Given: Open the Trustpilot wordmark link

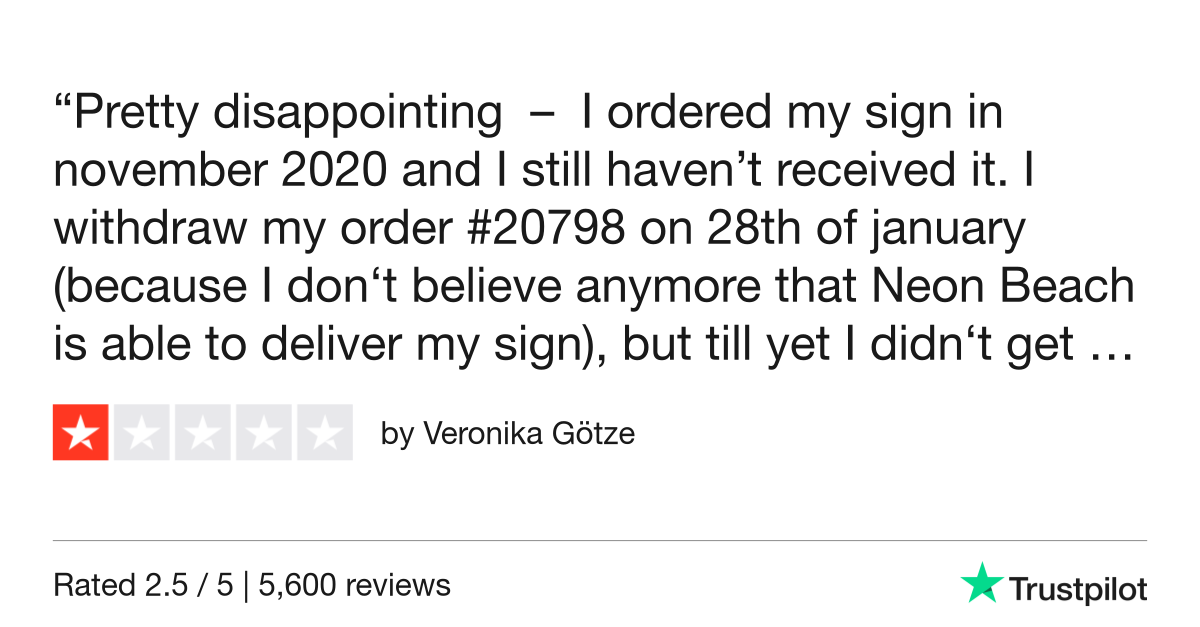Looking at the screenshot, I should (1077, 589).
